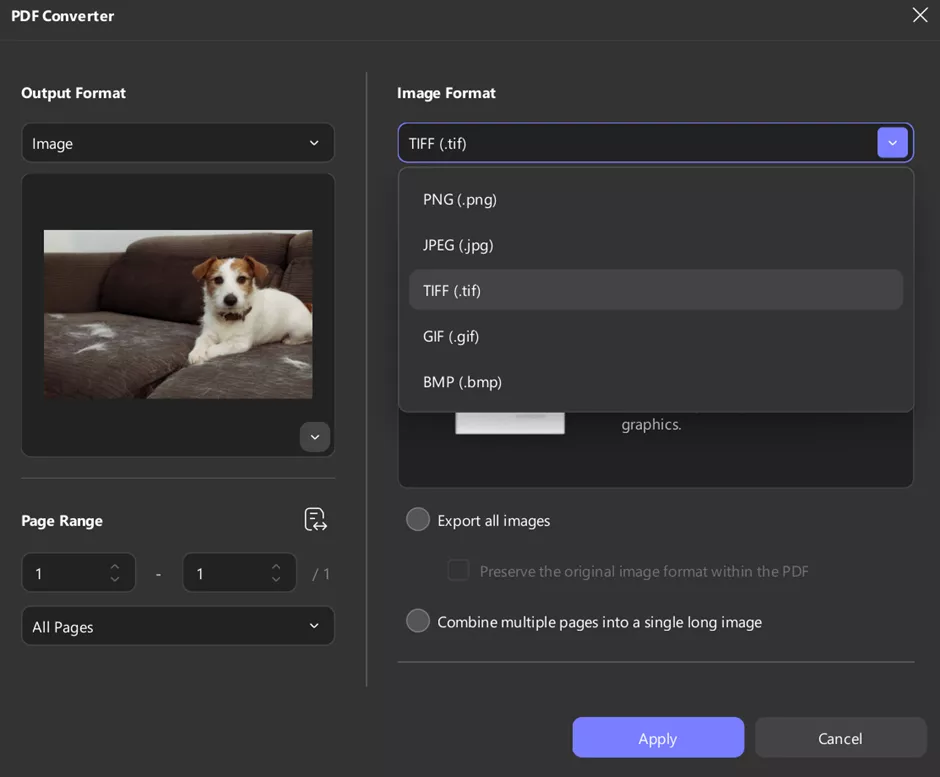940x777 pixels.
Task: Click the Apply button
Action: [658, 738]
